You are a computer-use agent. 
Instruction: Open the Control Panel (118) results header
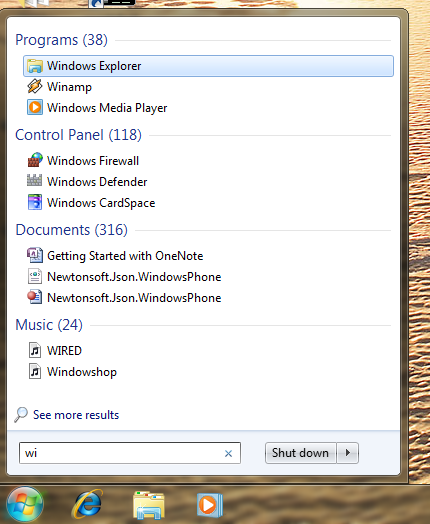point(79,135)
